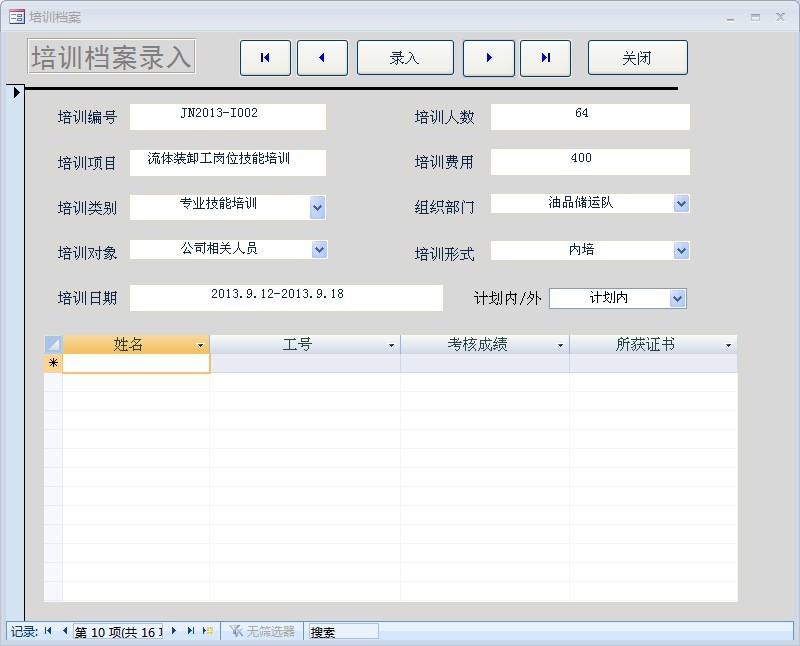
Task: Click last record icon in bottom navigation bar
Action: point(190,631)
